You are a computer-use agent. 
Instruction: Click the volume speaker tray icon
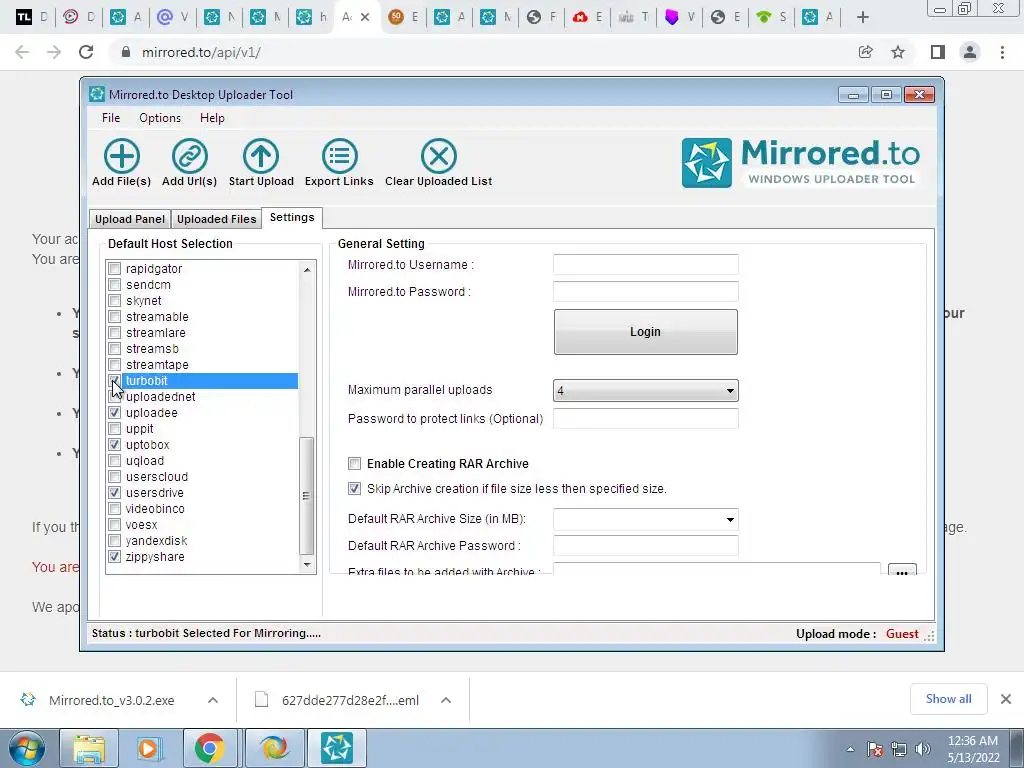(923, 749)
